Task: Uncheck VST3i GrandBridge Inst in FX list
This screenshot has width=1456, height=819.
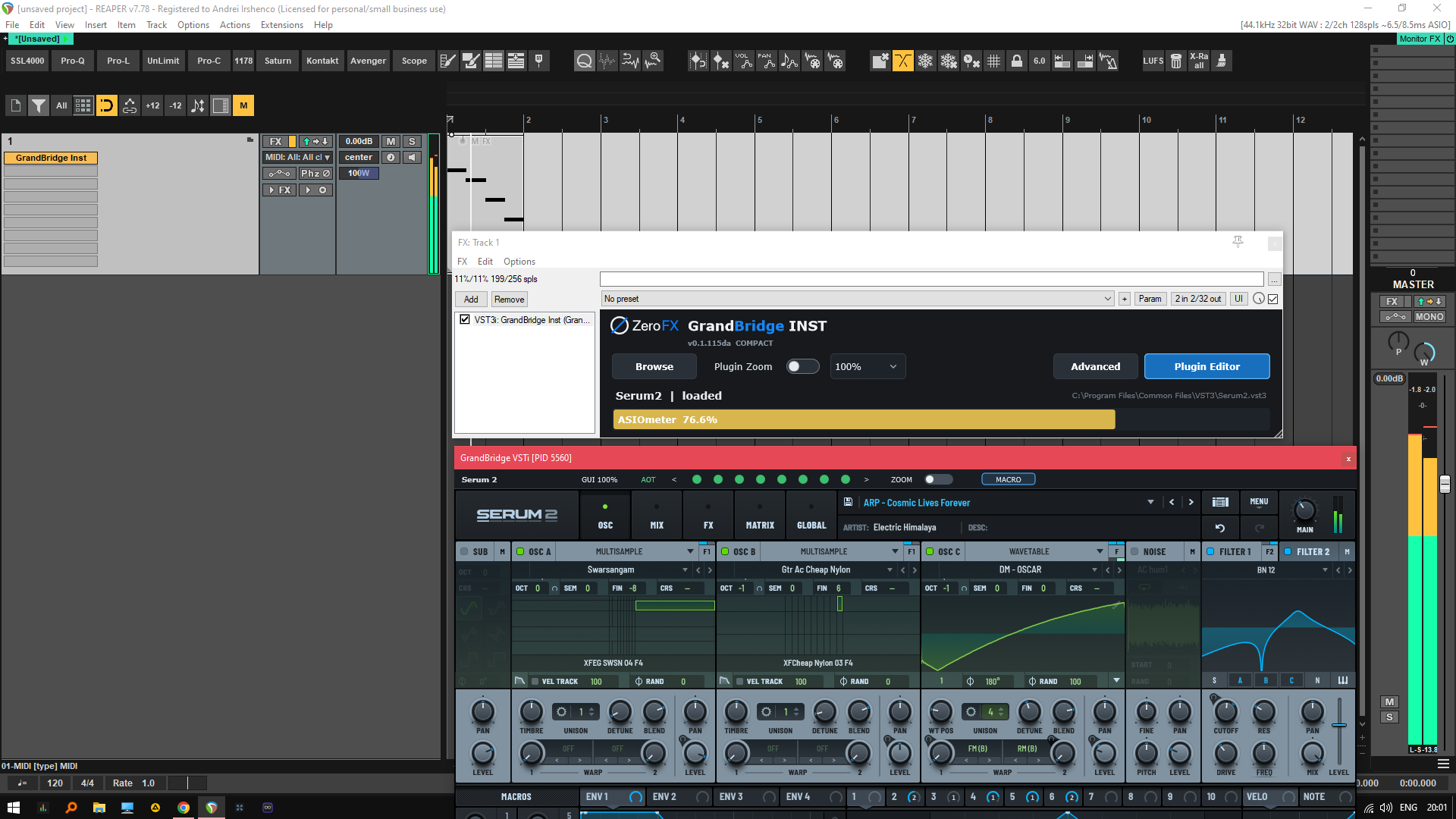Action: [465, 320]
